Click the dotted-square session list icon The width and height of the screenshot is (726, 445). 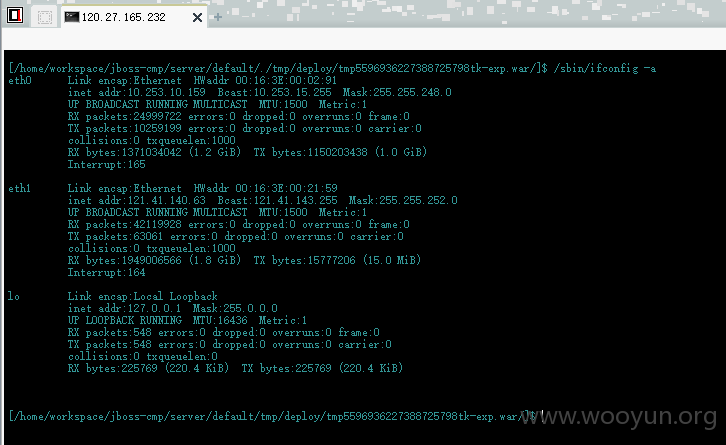pos(44,18)
